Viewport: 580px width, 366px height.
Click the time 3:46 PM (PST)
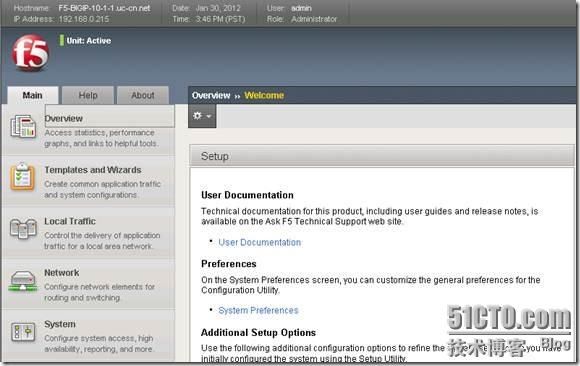[x=220, y=19]
